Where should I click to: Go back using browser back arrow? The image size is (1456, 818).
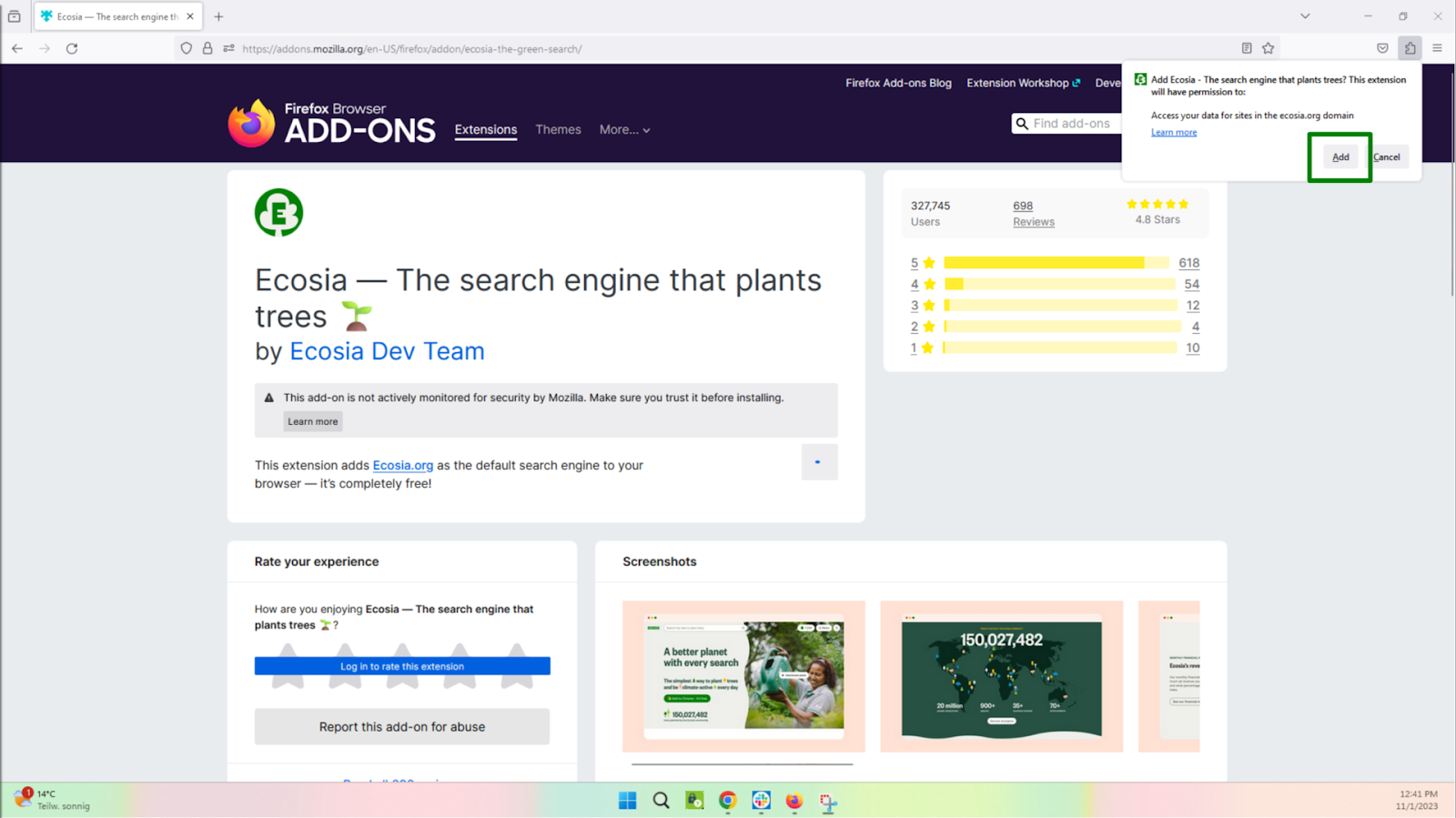17,48
